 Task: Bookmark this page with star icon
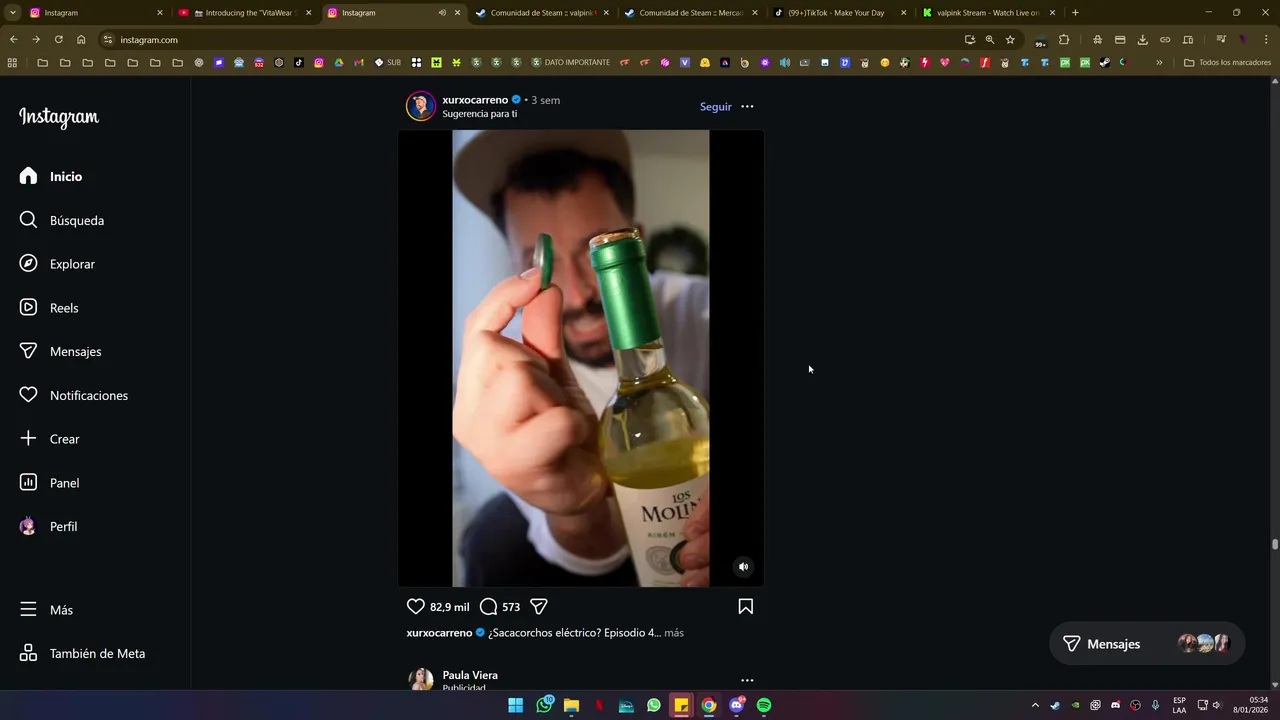point(1010,40)
